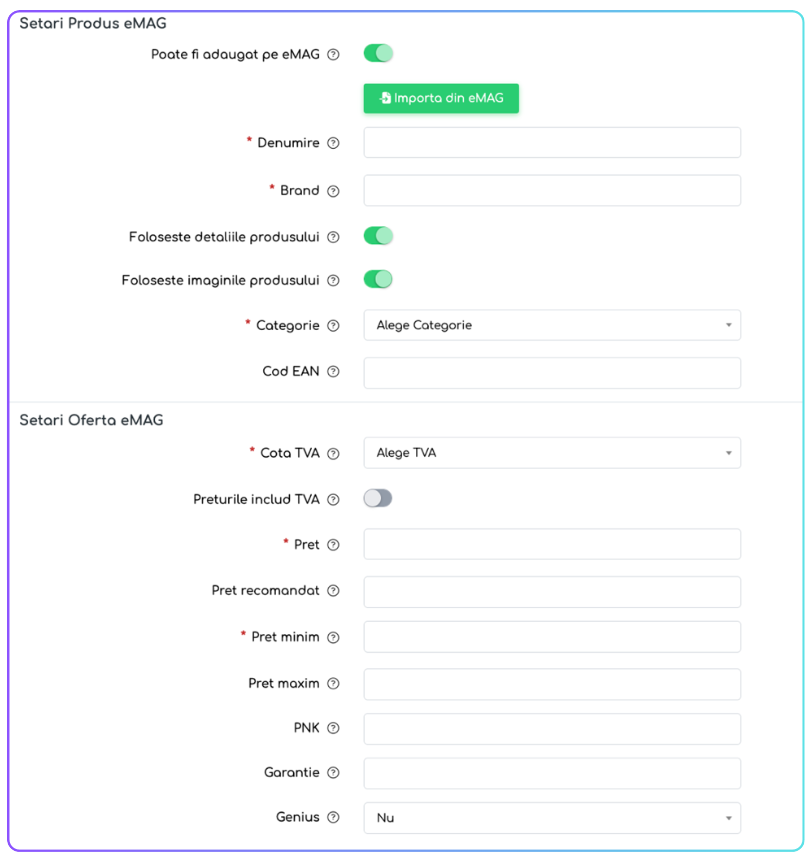Image resolution: width=810 pixels, height=859 pixels.
Task: Enable Preturile includ TVA toggle
Action: 378,498
